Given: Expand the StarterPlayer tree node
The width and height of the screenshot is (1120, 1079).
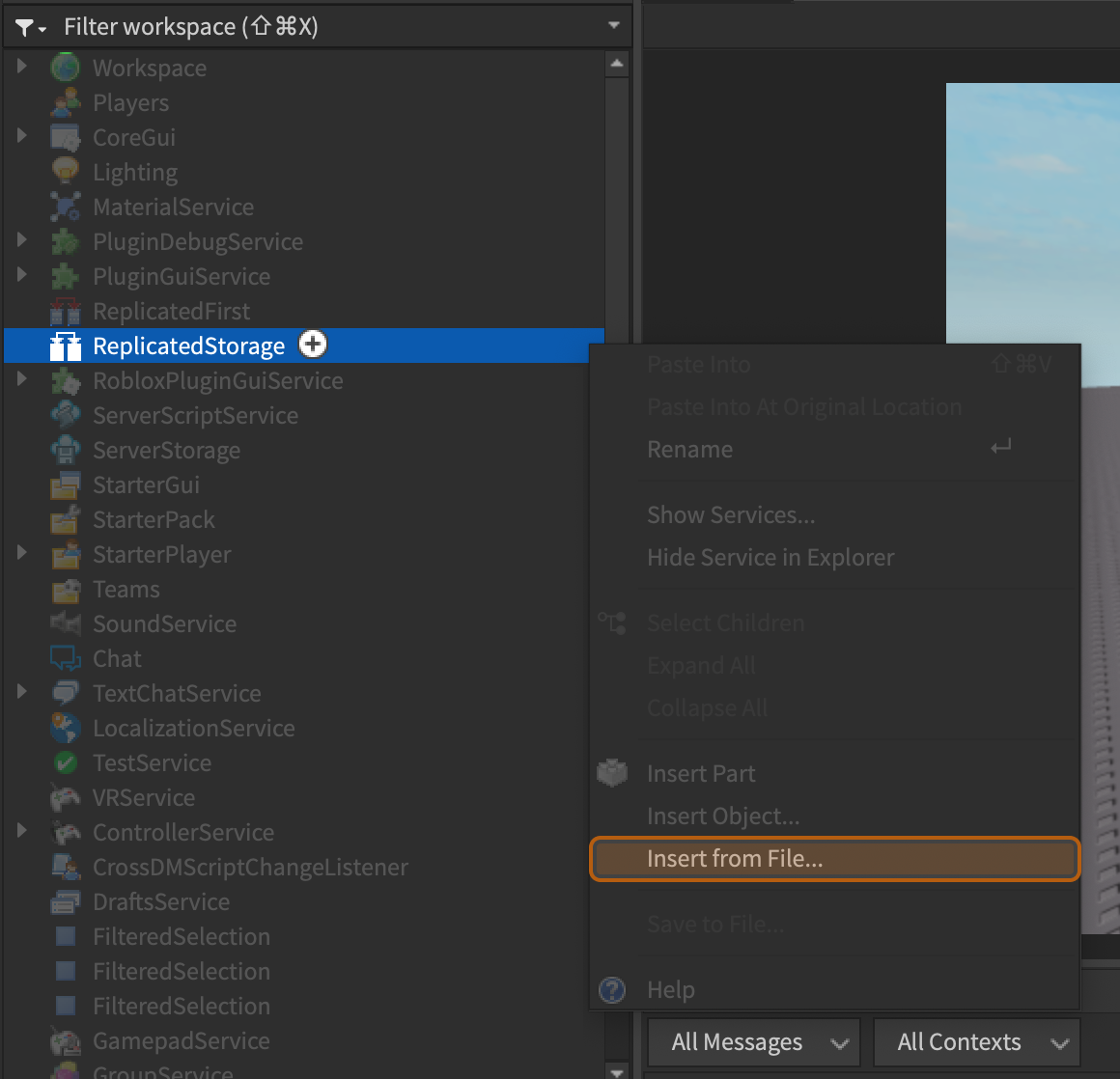Looking at the screenshot, I should click(22, 553).
